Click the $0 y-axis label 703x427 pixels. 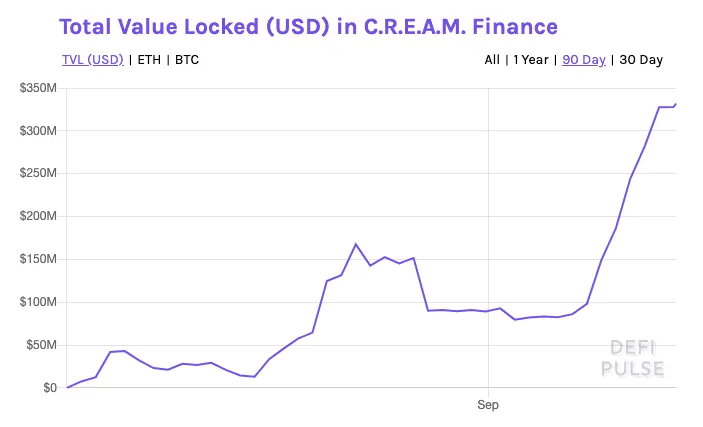coord(50,388)
